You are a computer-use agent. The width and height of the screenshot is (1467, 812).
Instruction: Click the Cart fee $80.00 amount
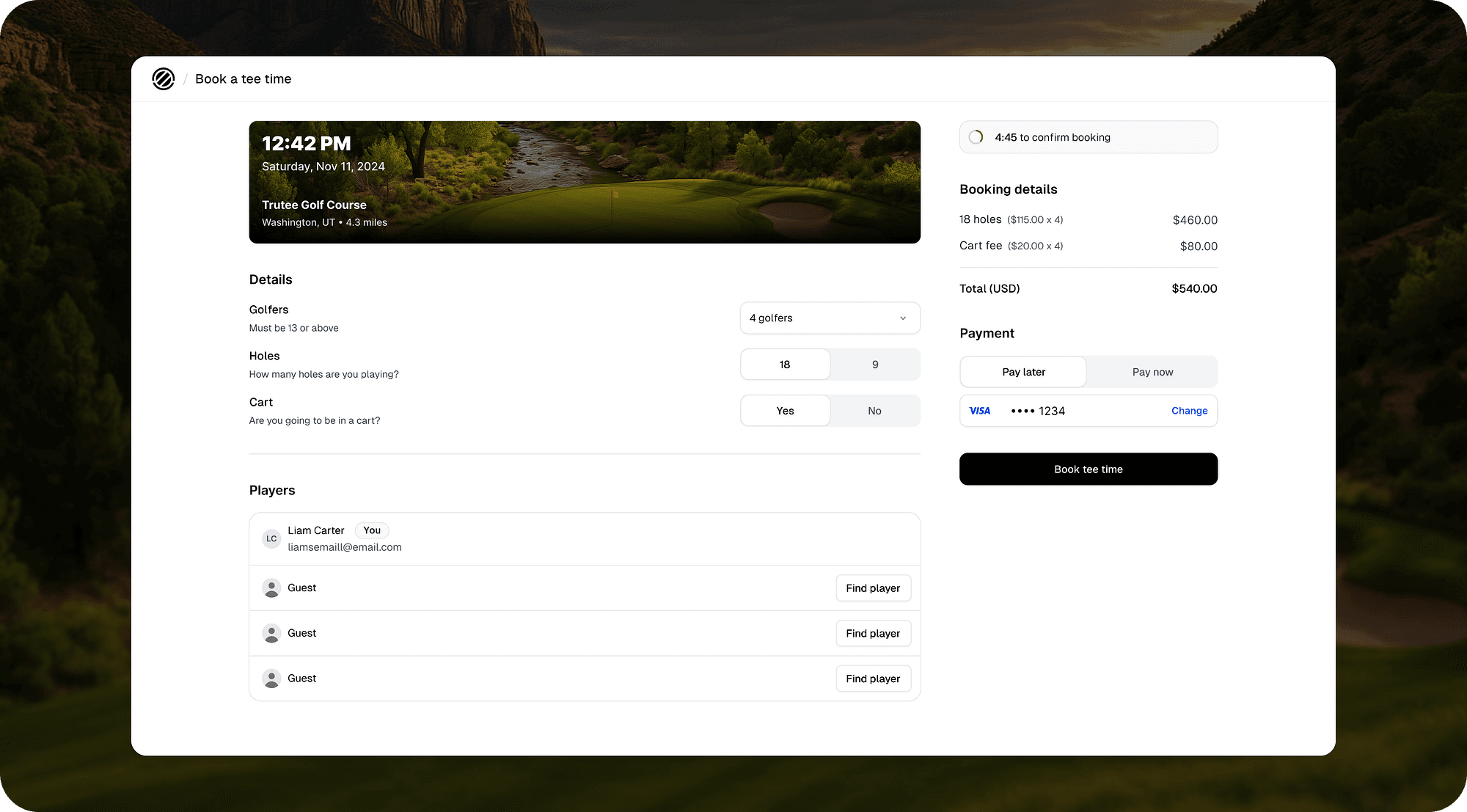1199,246
